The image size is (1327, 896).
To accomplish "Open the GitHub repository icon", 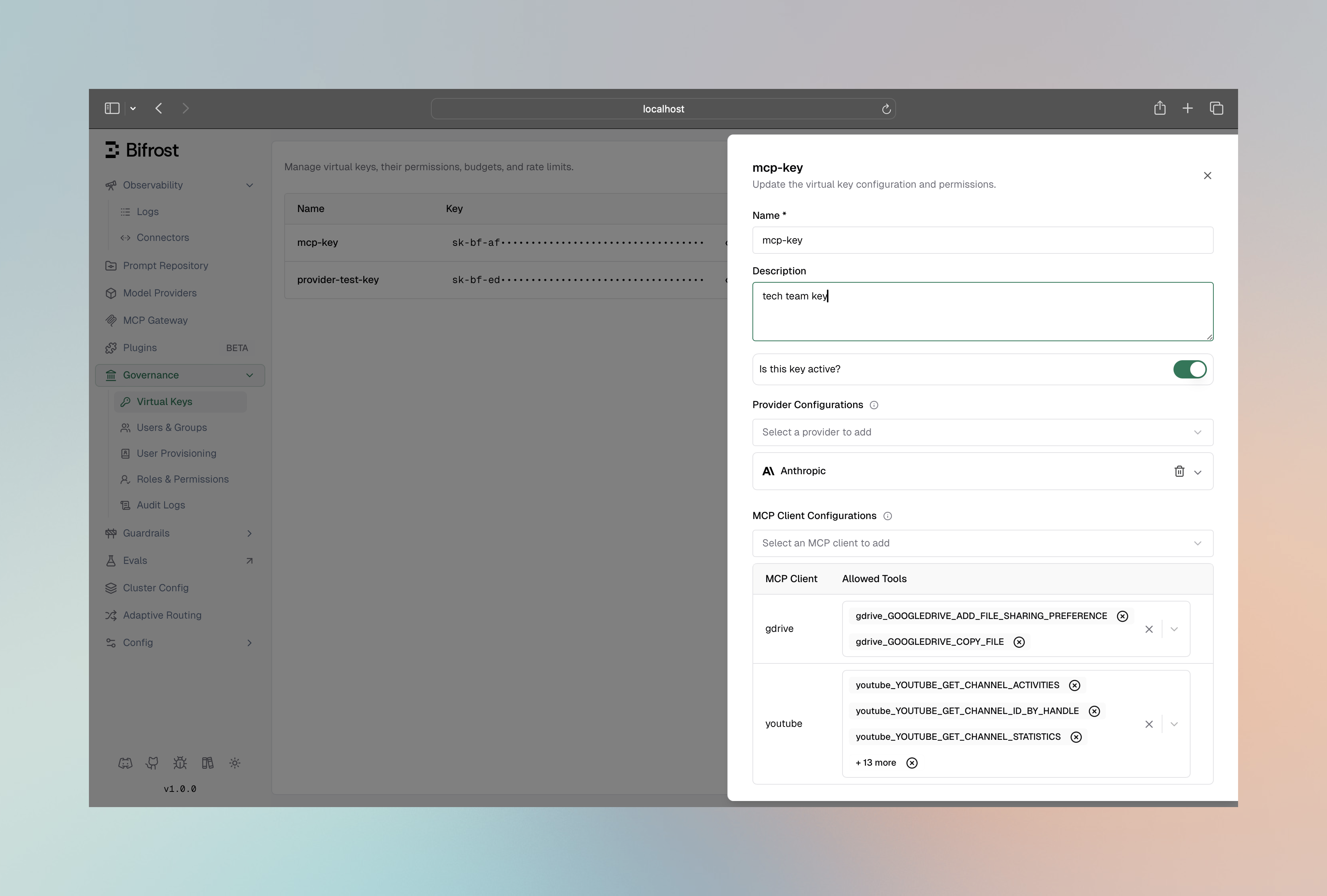I will click(x=152, y=763).
